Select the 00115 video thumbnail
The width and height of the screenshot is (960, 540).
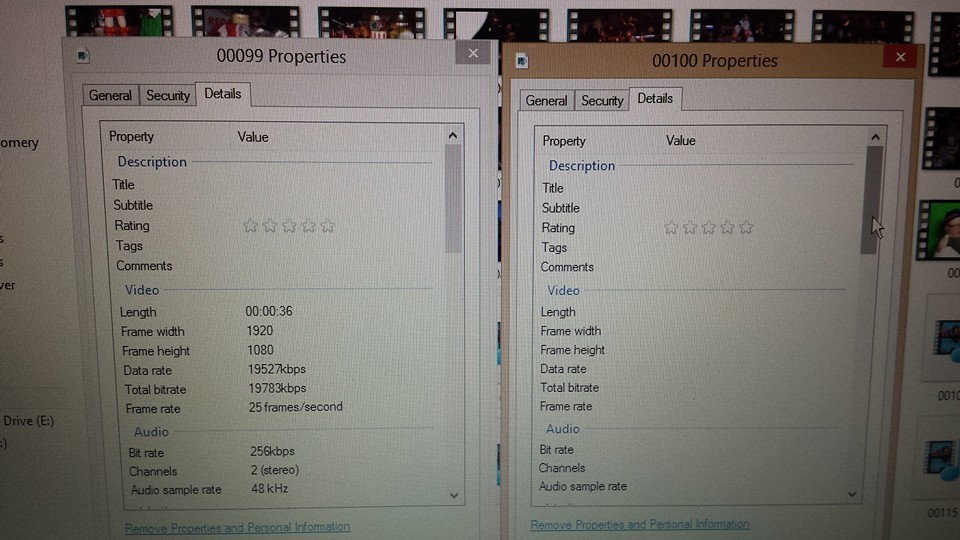pyautogui.click(x=942, y=460)
